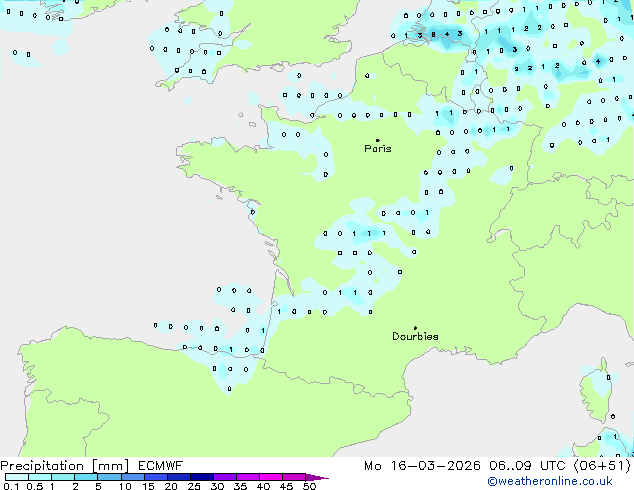Click the Paris city label

point(378,149)
